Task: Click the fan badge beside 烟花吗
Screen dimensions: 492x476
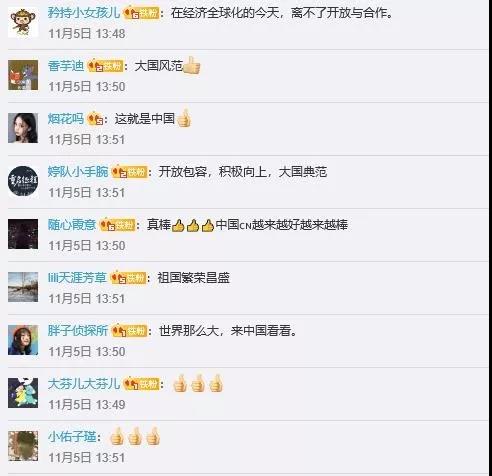Action: 95,119
